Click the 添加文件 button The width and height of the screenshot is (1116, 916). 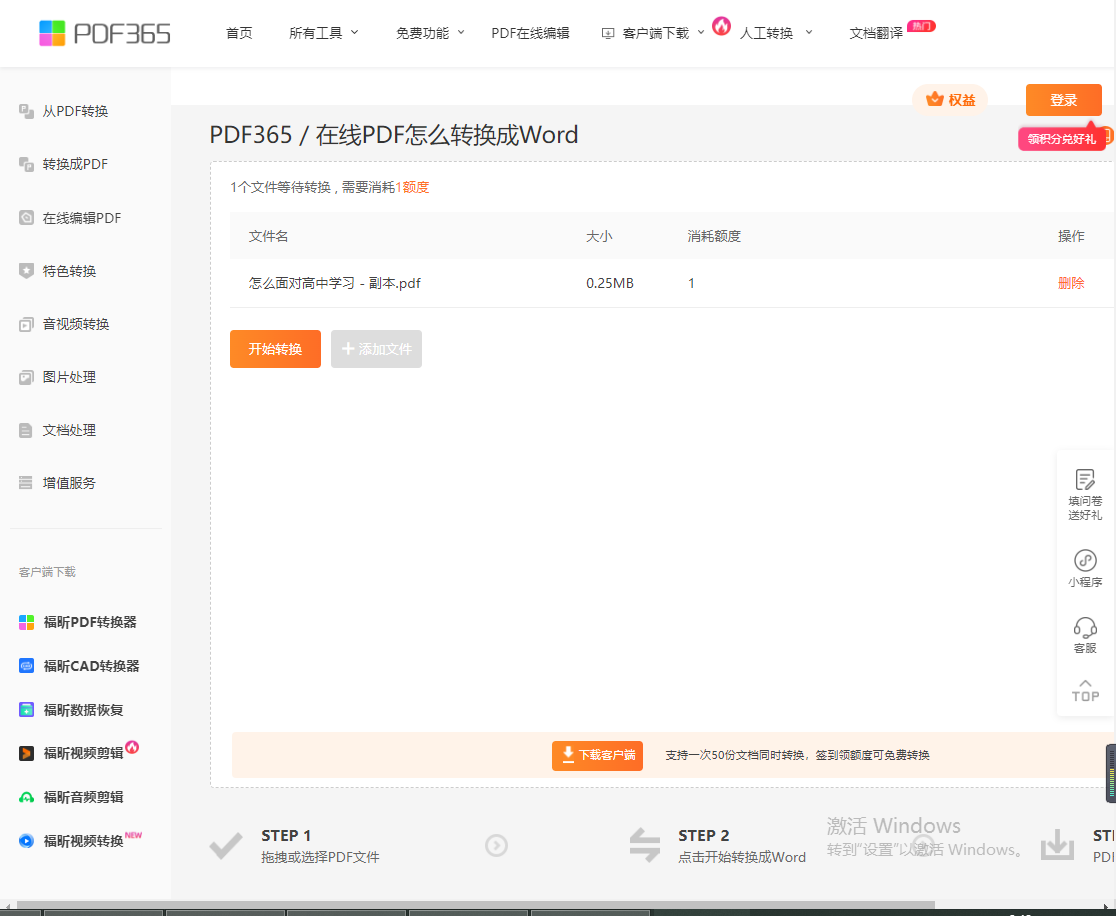tap(377, 349)
